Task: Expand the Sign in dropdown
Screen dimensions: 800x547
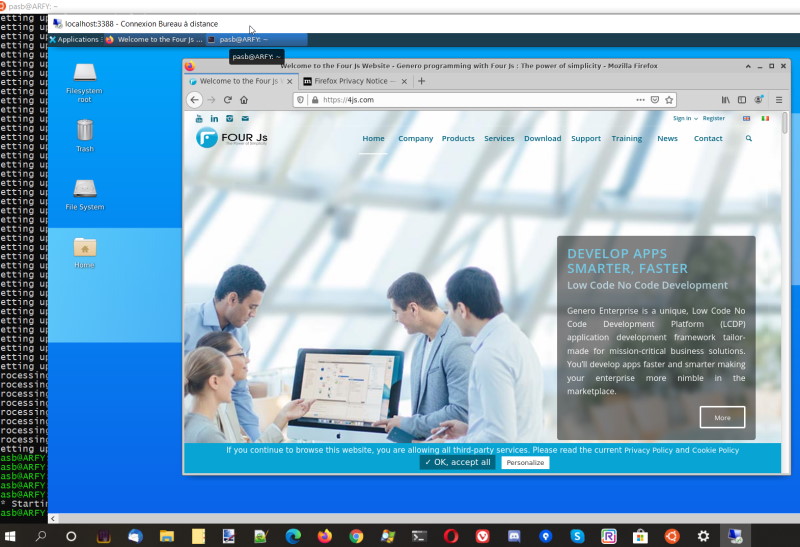Action: pyautogui.click(x=685, y=118)
